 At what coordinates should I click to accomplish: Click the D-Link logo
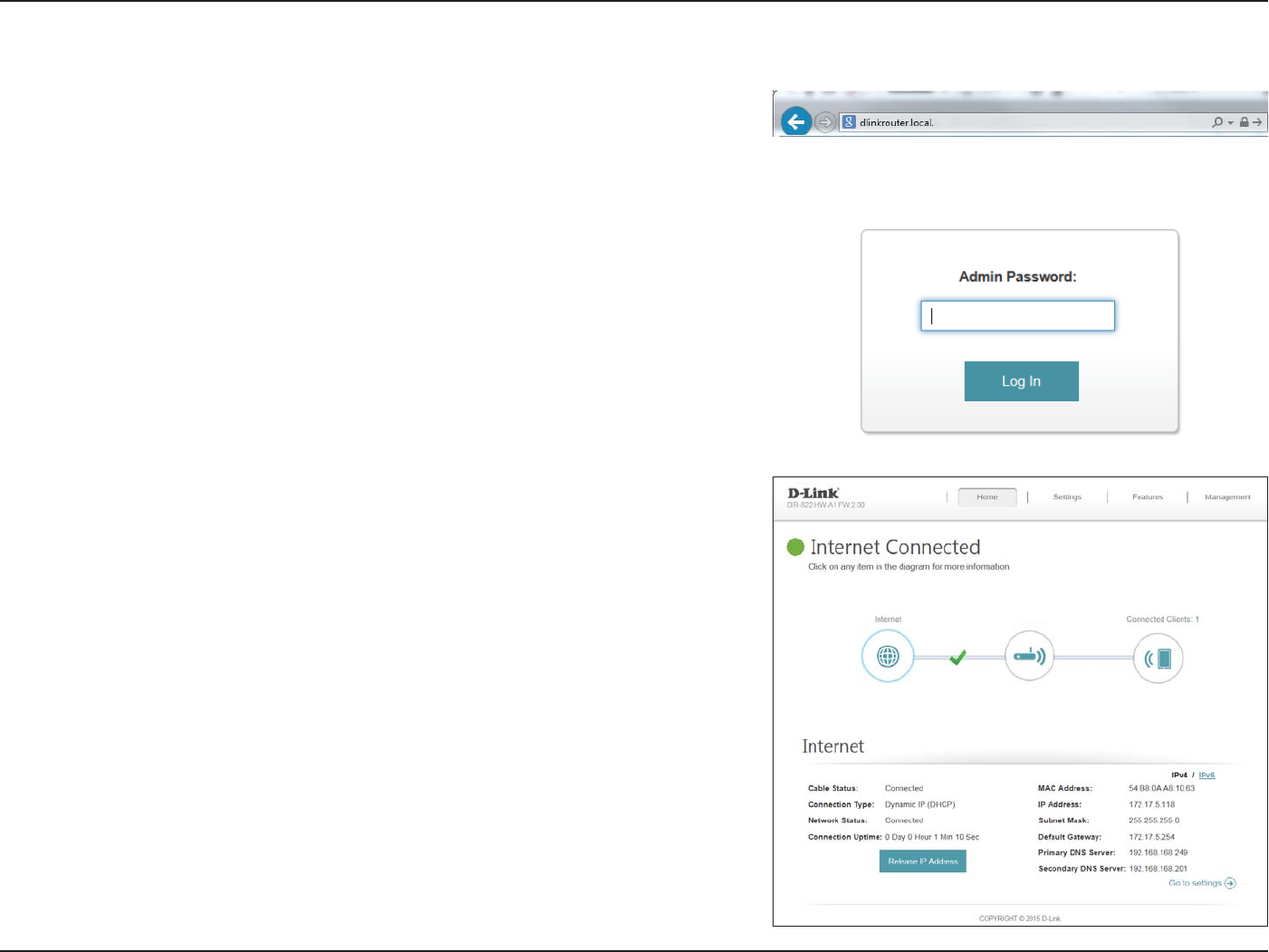(813, 493)
